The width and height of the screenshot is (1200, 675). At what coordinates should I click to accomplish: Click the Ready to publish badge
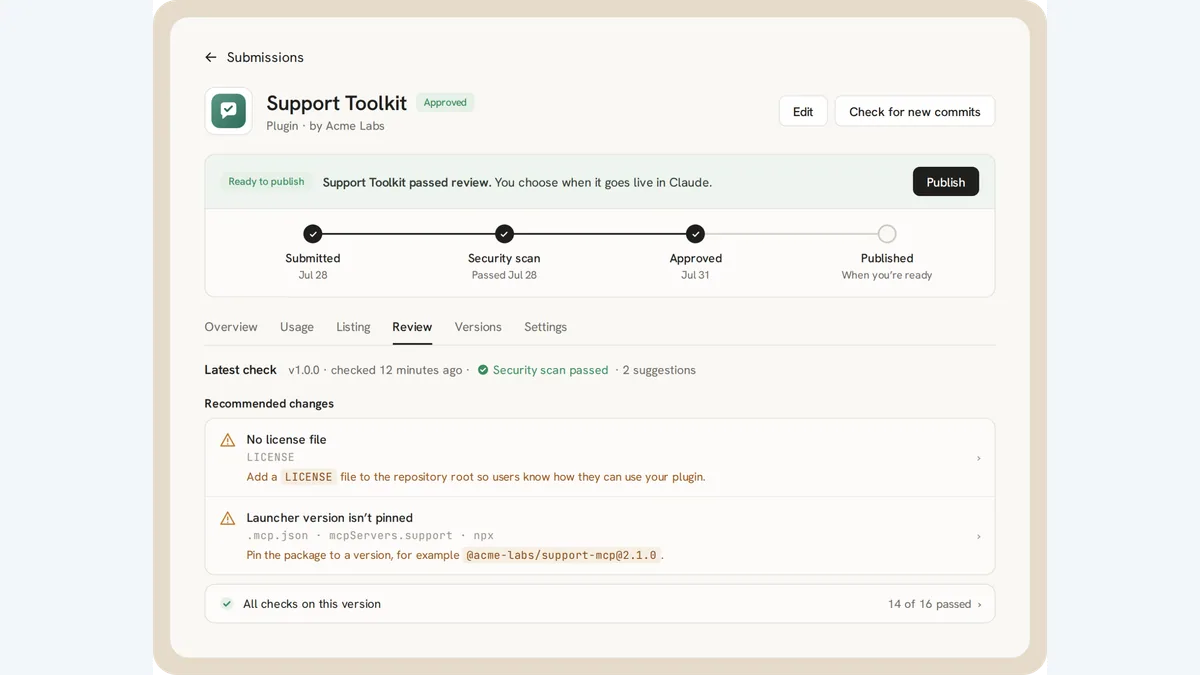tap(266, 182)
